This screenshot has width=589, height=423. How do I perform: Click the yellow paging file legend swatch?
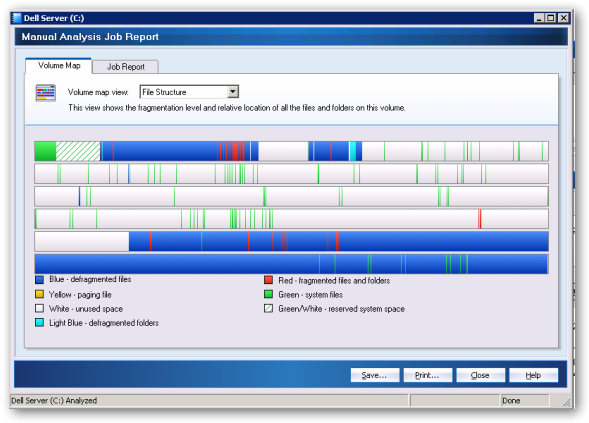pyautogui.click(x=39, y=294)
